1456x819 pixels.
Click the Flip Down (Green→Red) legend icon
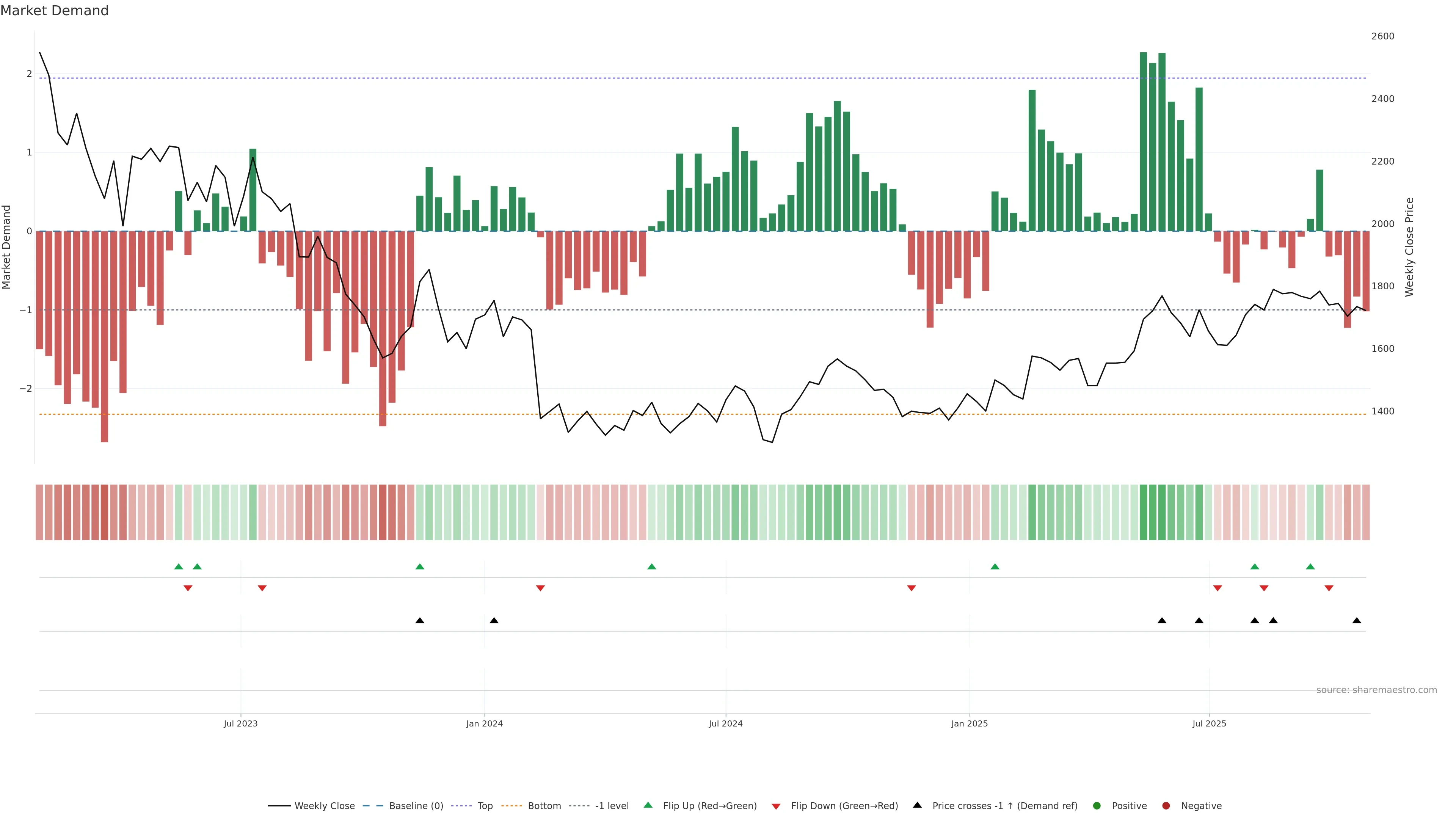pos(776,806)
